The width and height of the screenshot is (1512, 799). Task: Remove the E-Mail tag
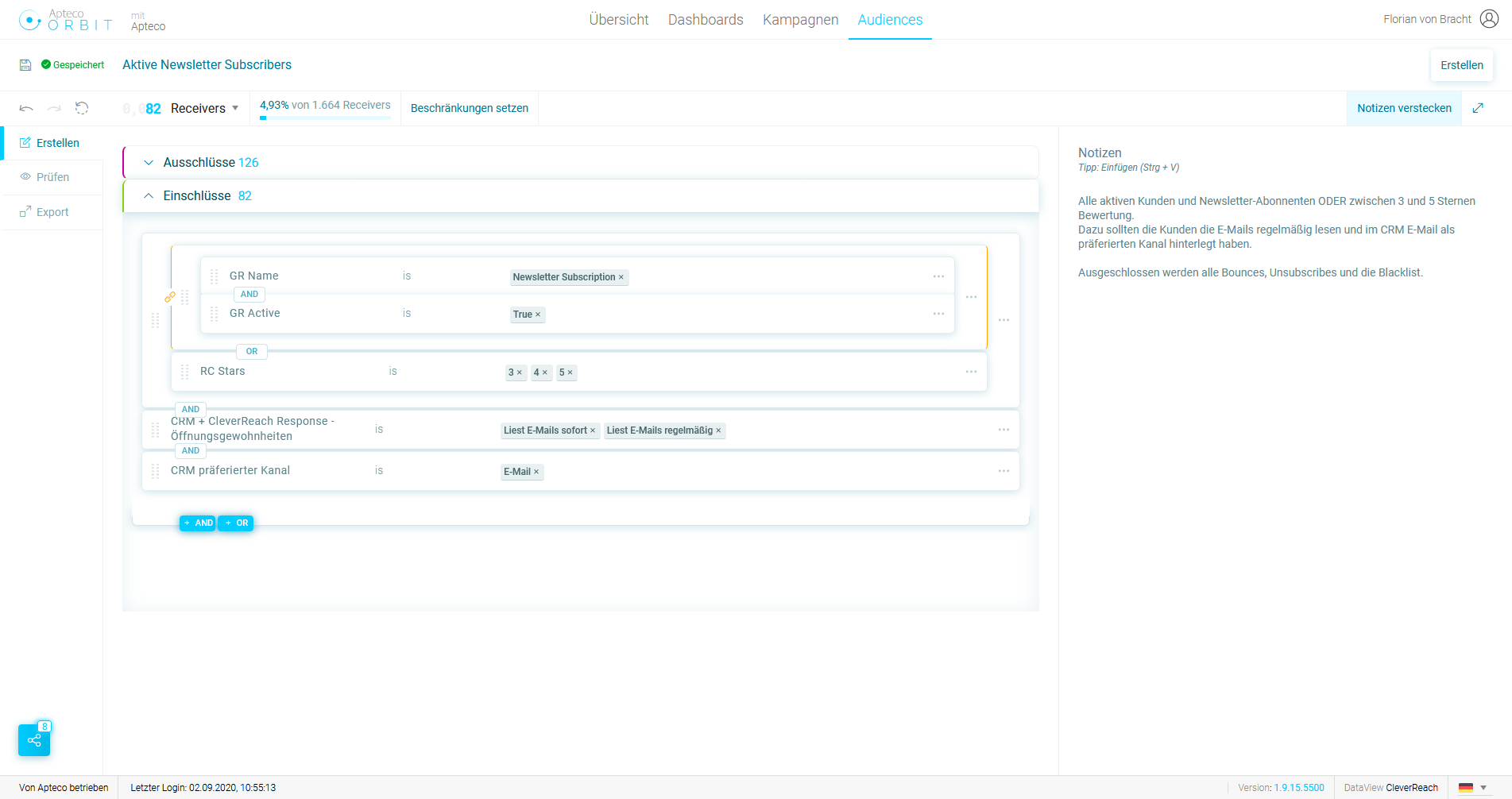pos(536,472)
